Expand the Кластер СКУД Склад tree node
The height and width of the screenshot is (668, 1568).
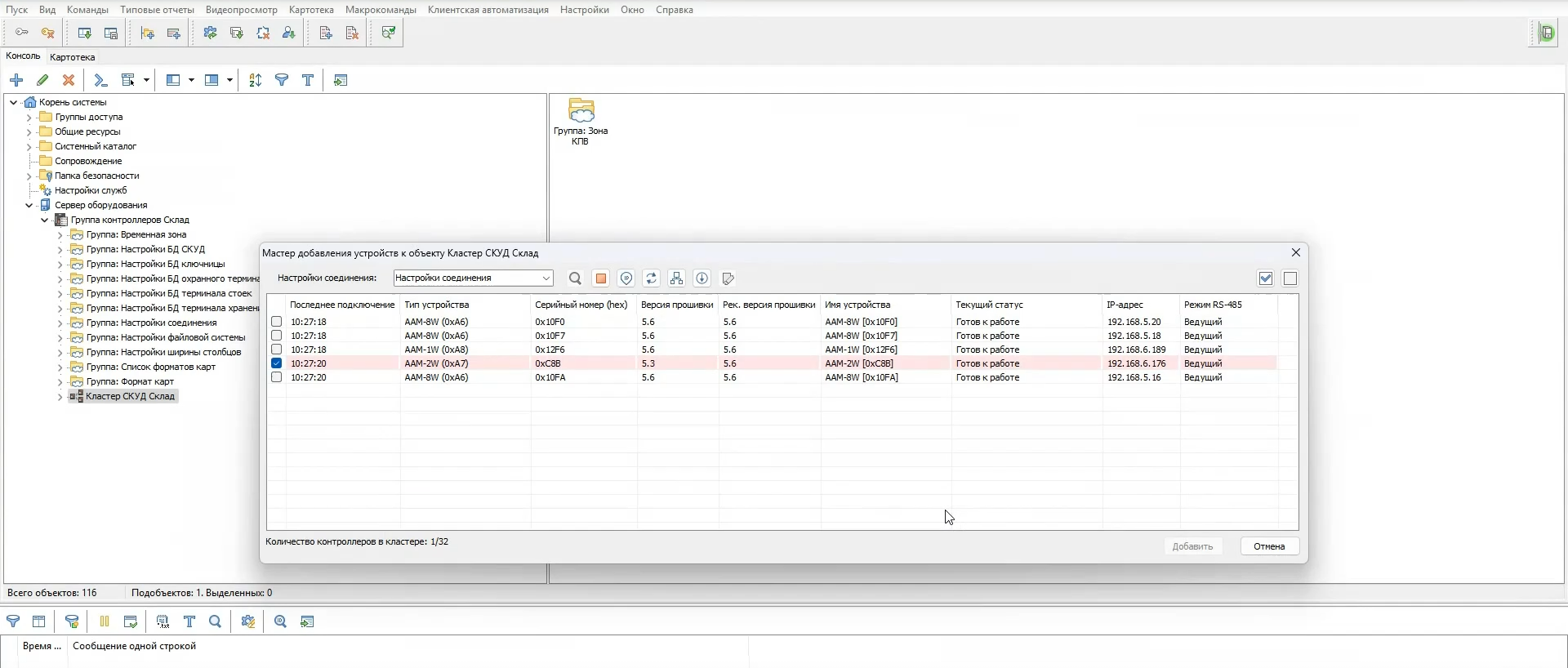click(60, 397)
